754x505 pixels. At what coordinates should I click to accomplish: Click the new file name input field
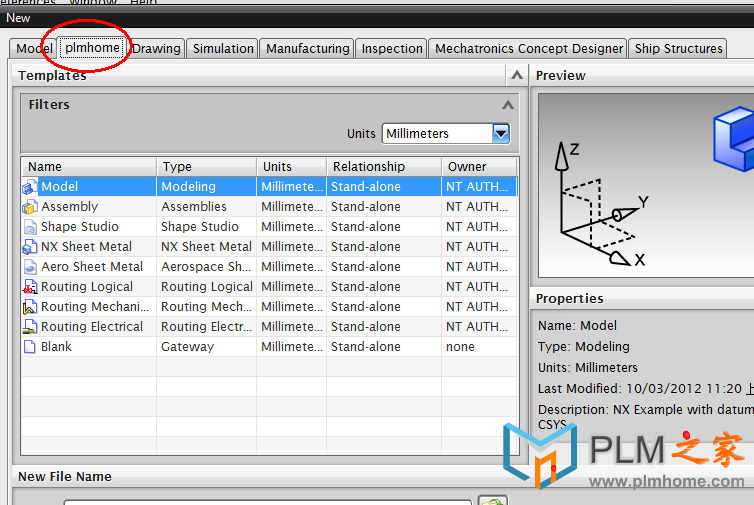(268, 502)
